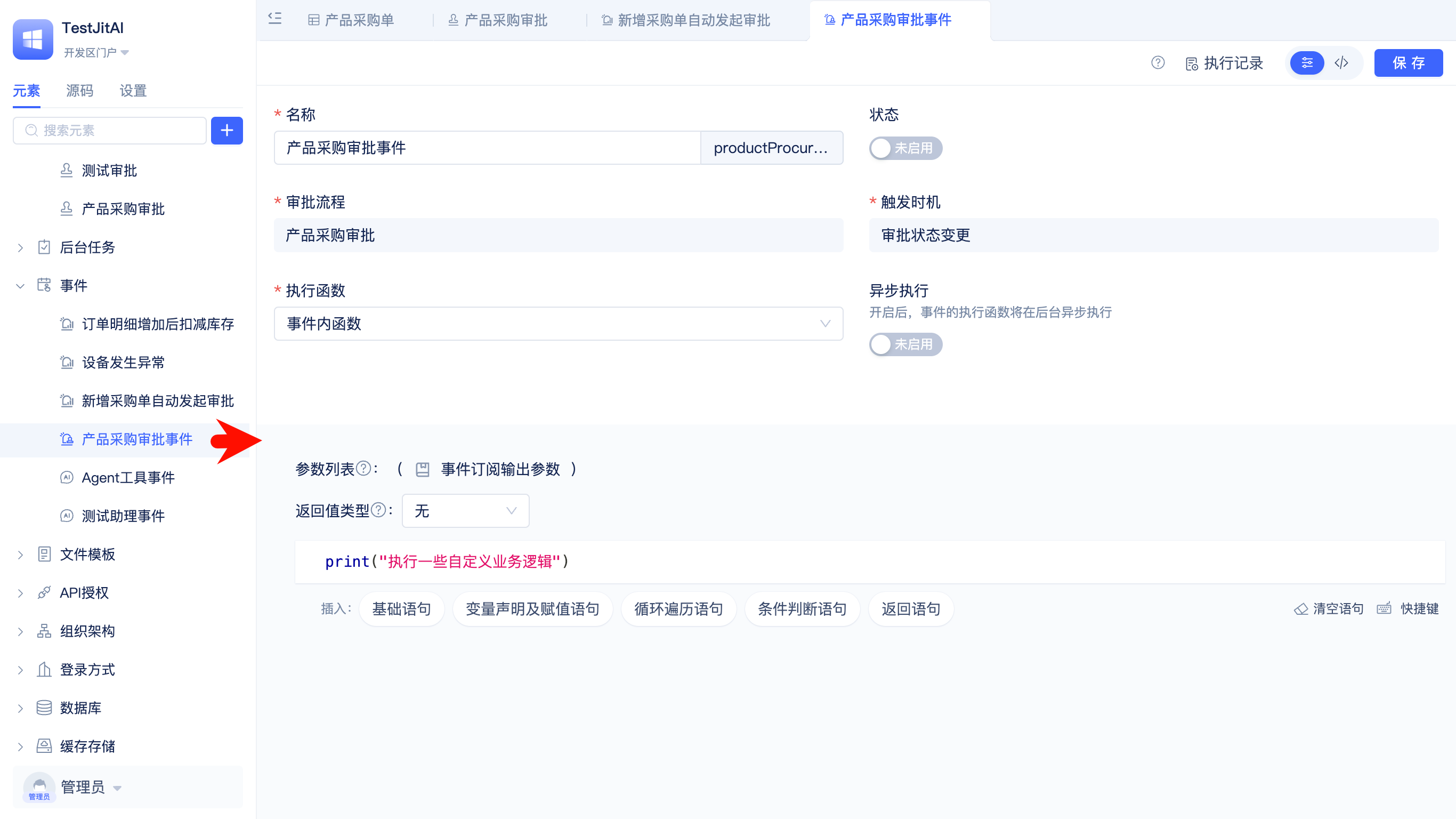Click the blue plus add-element button
This screenshot has width=1456, height=819.
click(x=227, y=131)
